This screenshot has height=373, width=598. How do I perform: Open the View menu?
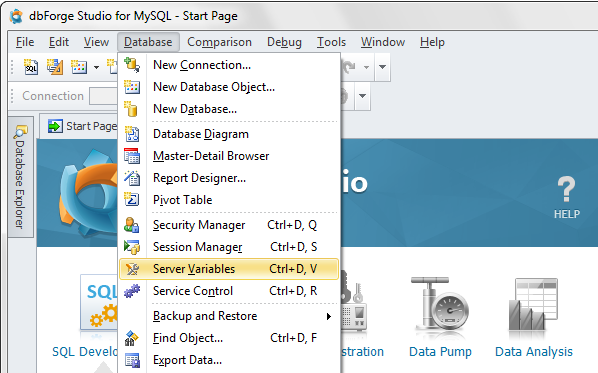pos(96,42)
